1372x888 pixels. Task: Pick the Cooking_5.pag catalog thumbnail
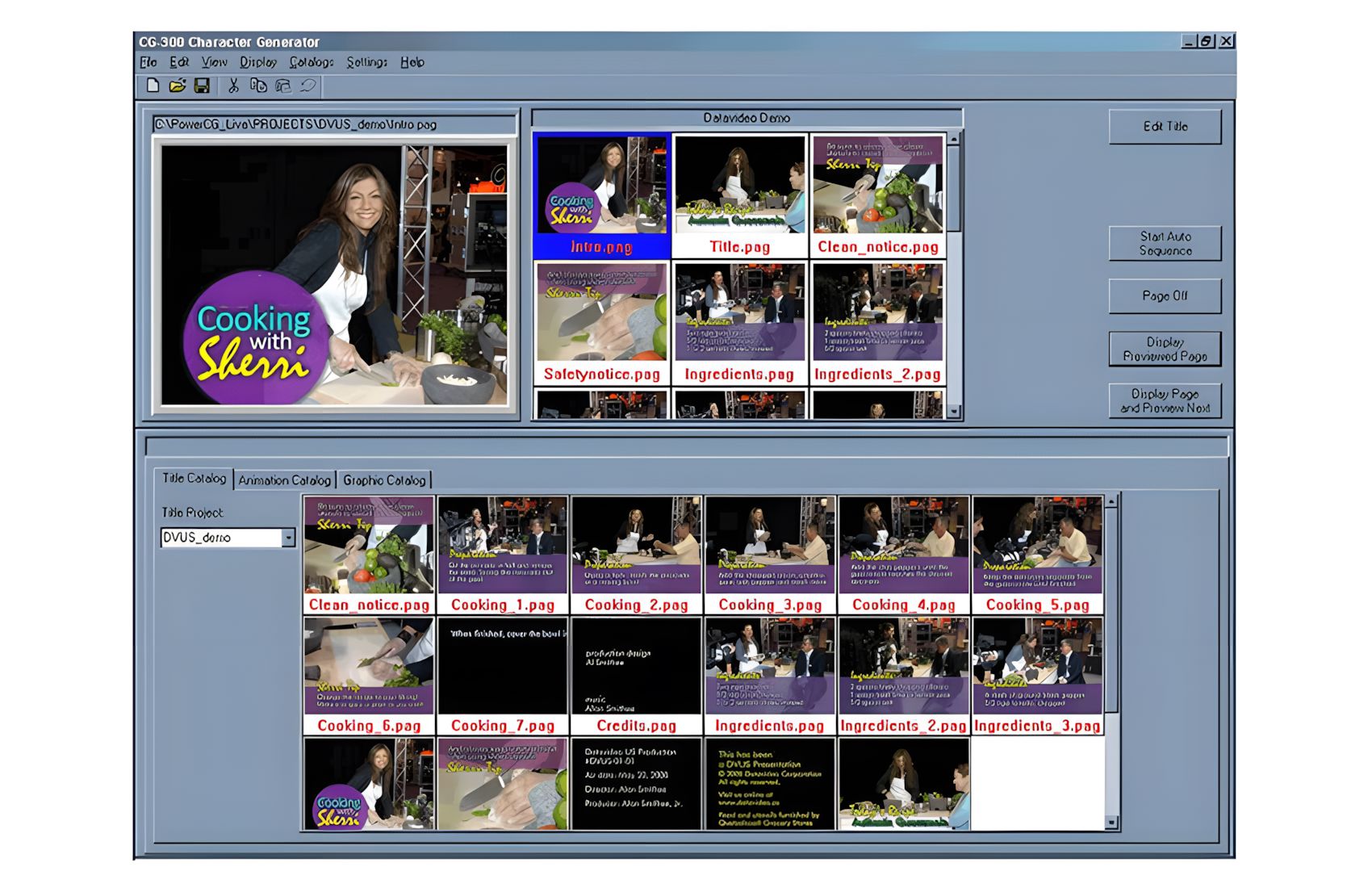[1038, 555]
